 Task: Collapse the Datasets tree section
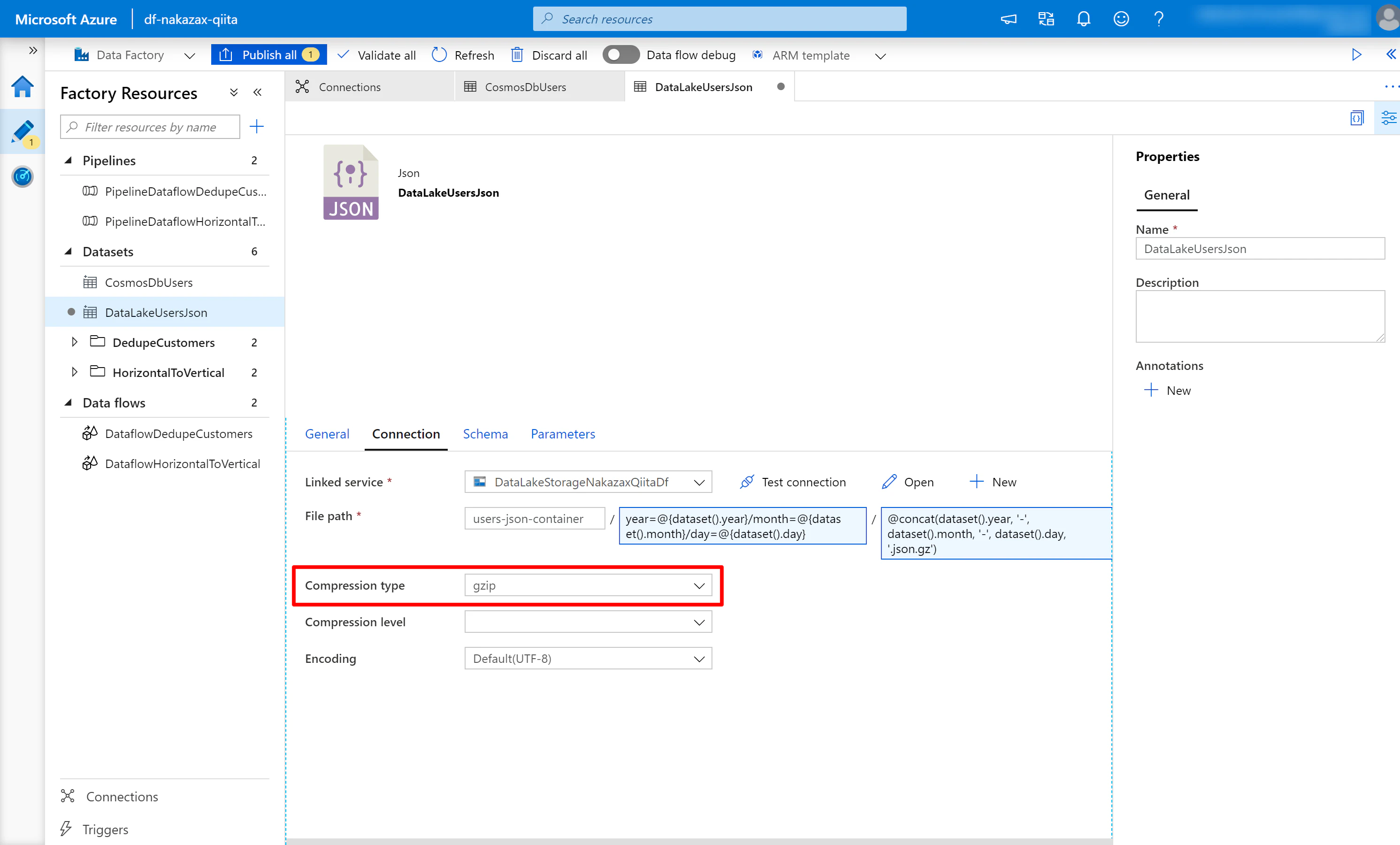pos(68,251)
